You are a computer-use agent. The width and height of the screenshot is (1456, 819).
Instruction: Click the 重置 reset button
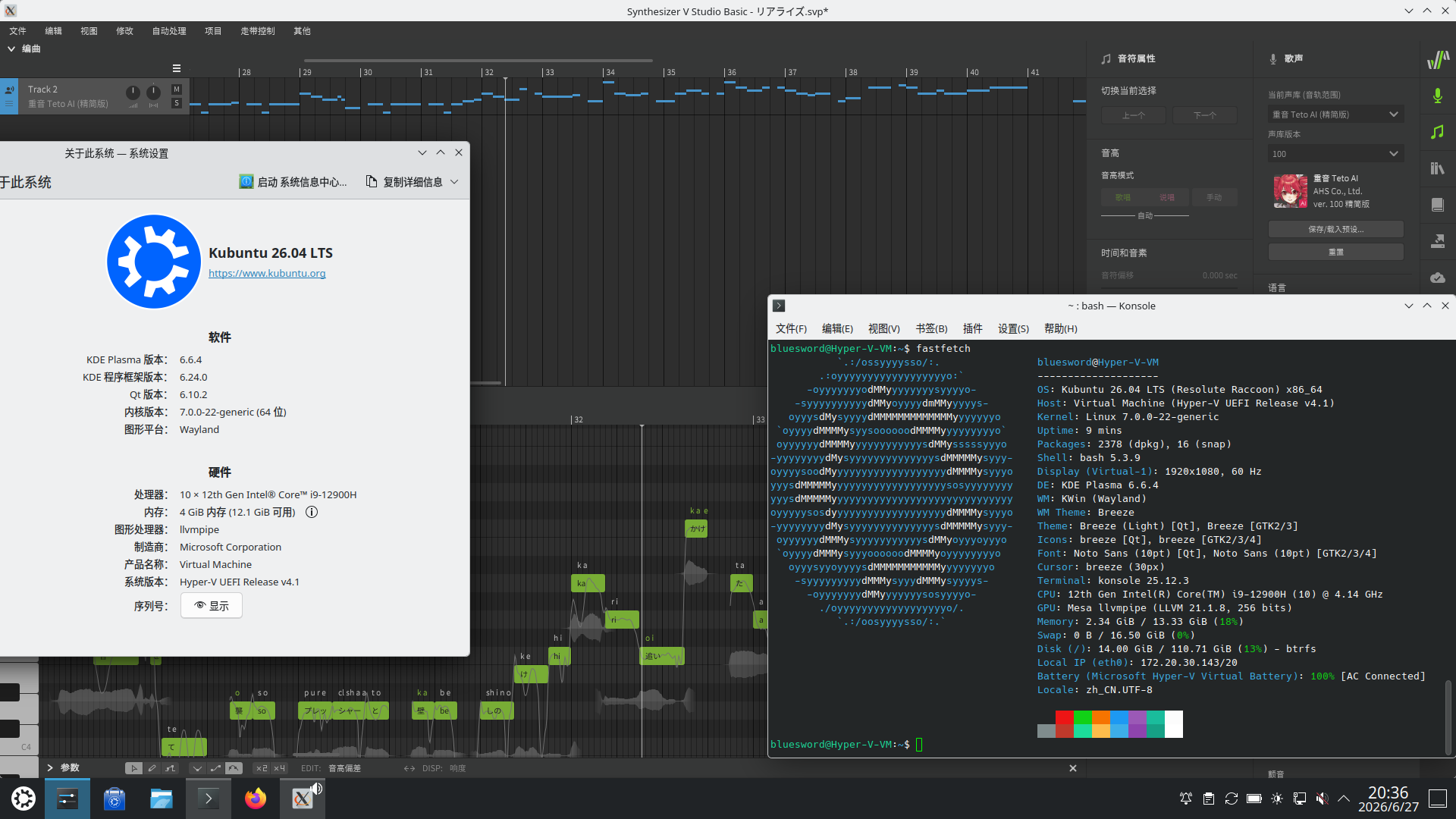(x=1335, y=252)
